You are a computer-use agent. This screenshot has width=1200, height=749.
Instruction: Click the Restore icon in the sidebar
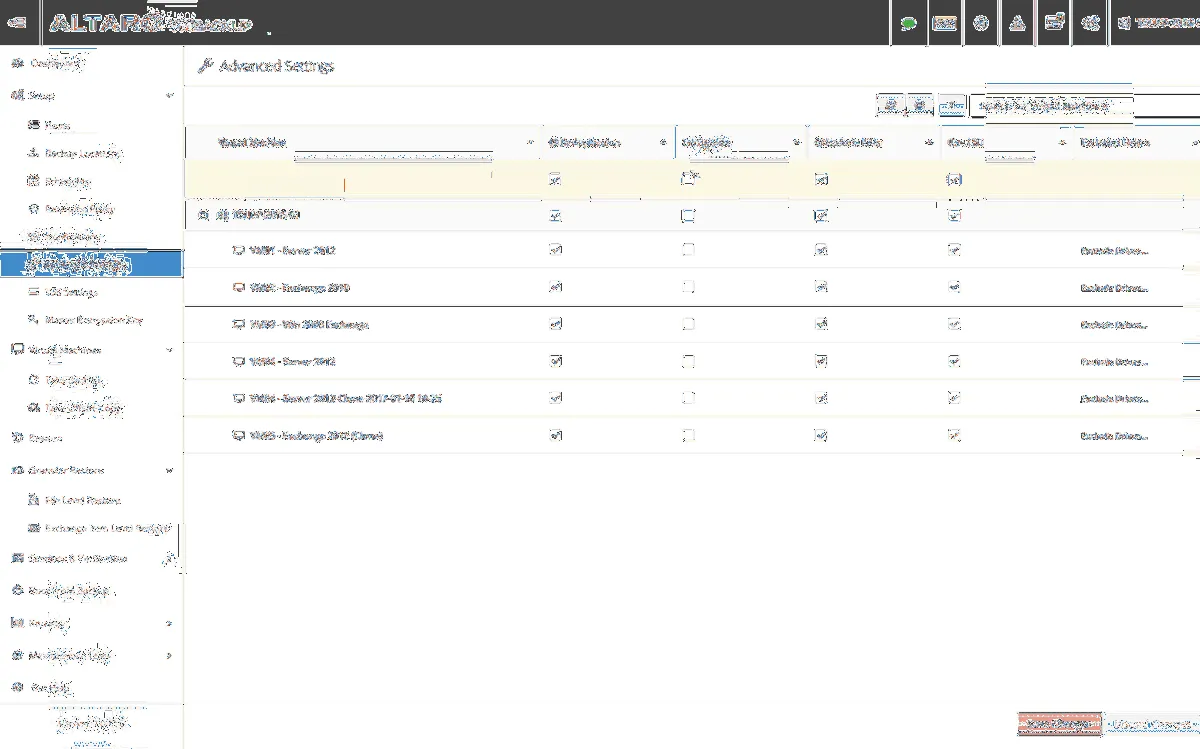pos(16,438)
